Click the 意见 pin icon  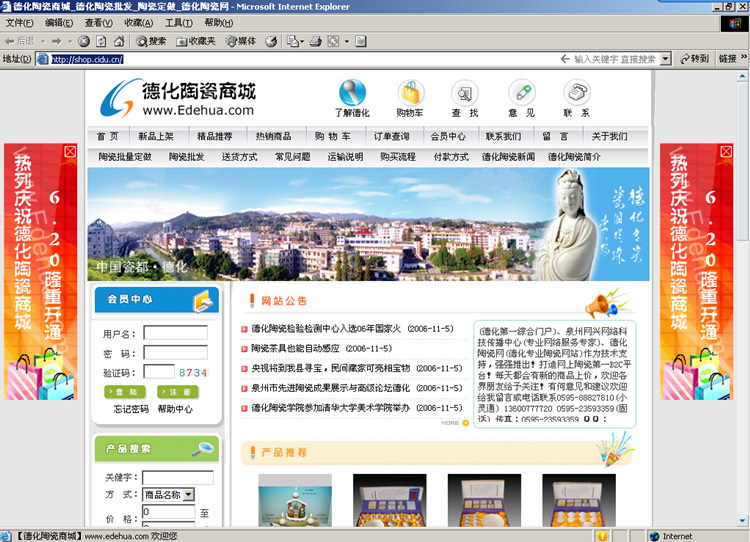[522, 92]
